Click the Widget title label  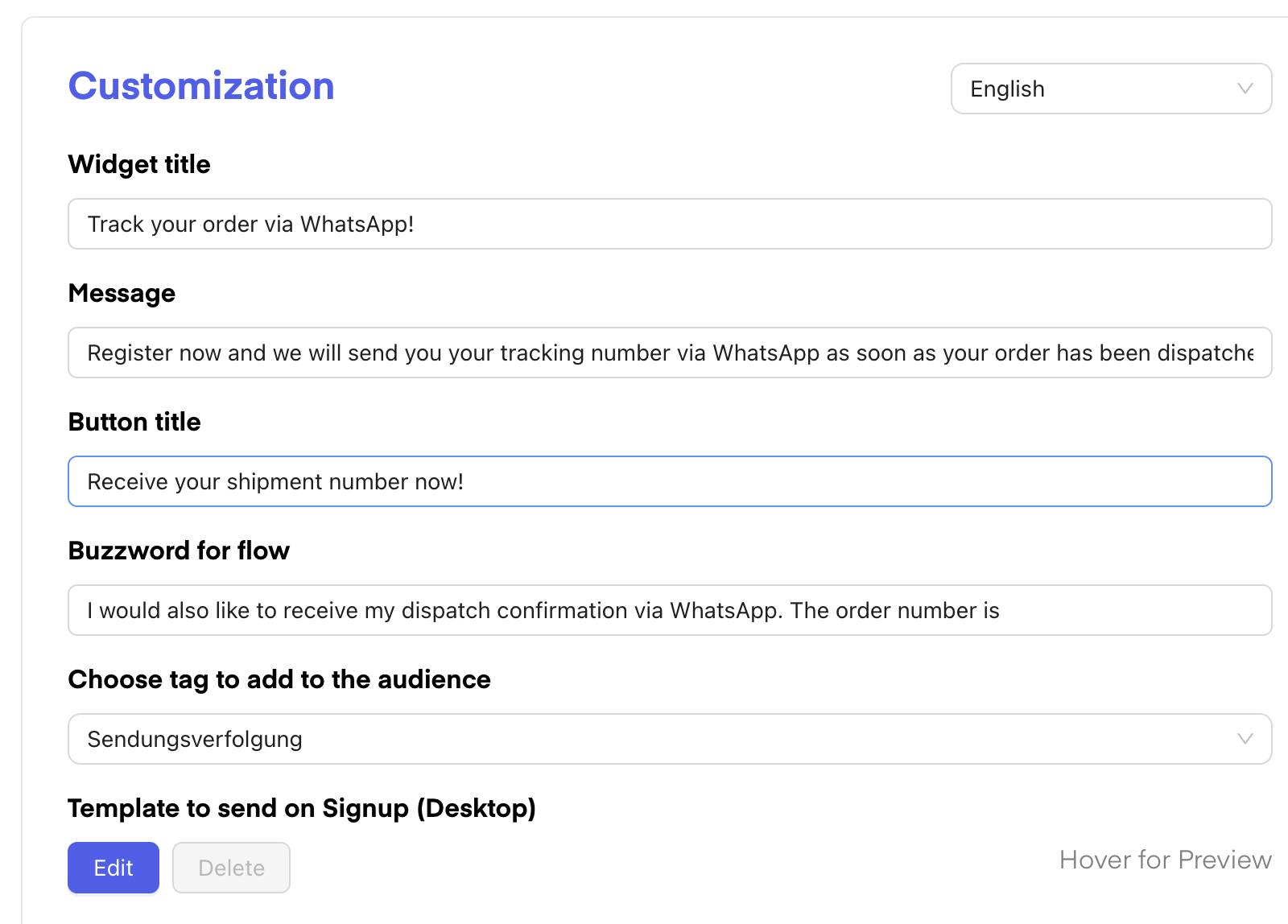(139, 164)
